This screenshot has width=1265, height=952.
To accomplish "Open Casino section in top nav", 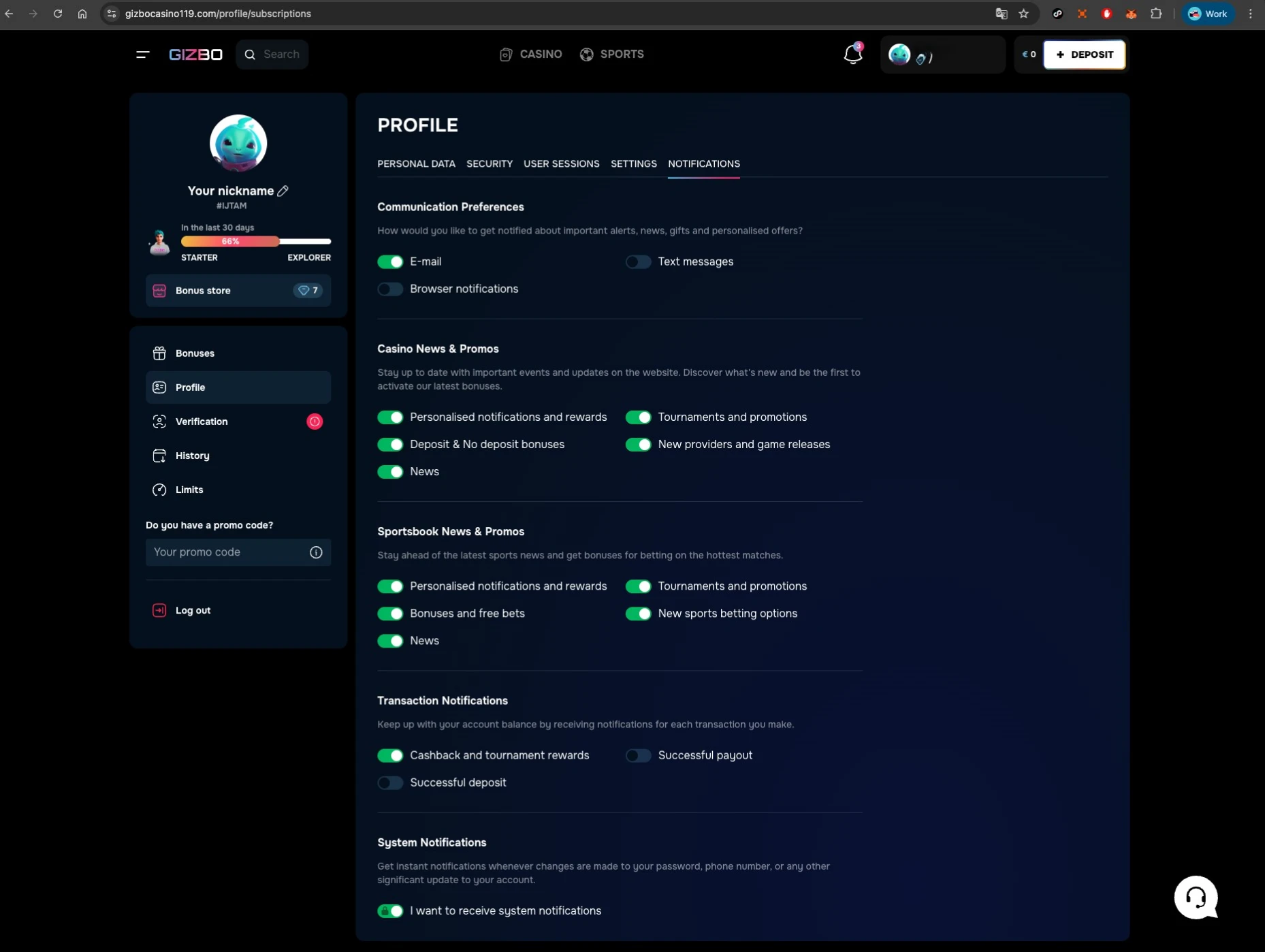I will 530,54.
